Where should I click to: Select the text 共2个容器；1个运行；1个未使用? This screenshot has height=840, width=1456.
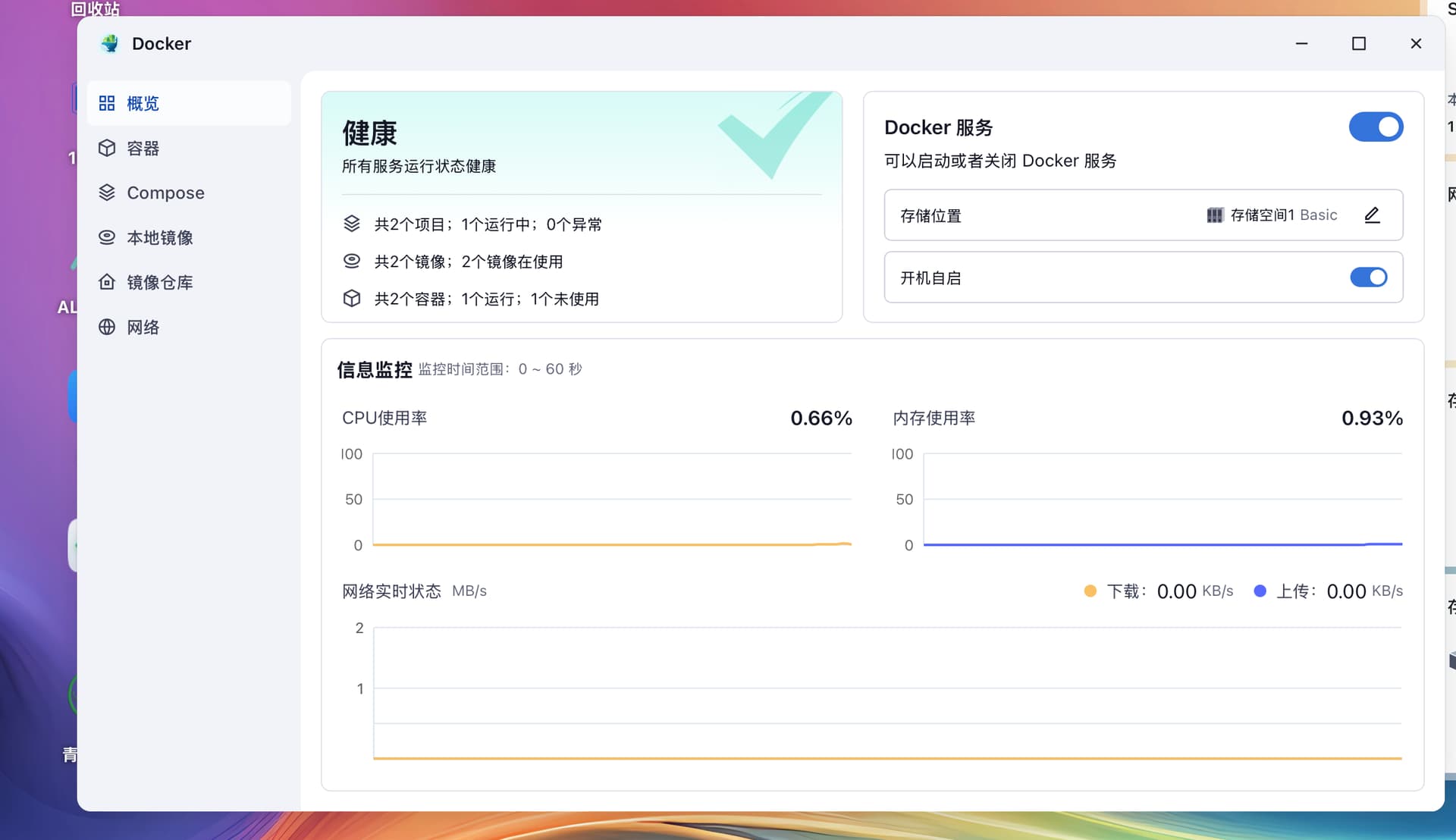487,299
